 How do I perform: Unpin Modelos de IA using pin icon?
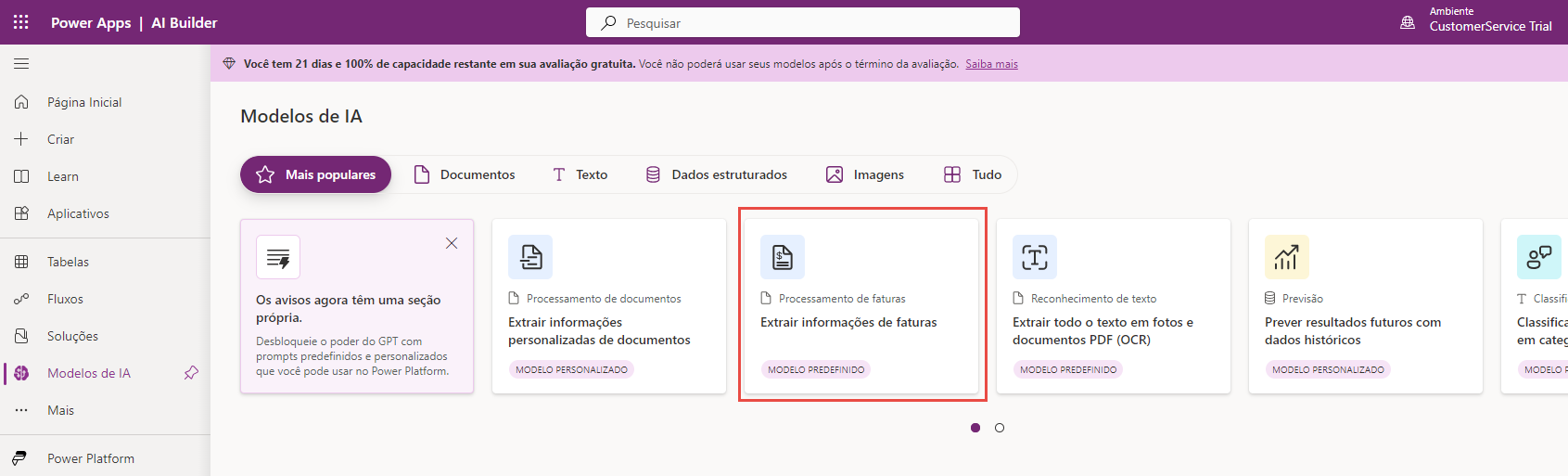pyautogui.click(x=191, y=373)
